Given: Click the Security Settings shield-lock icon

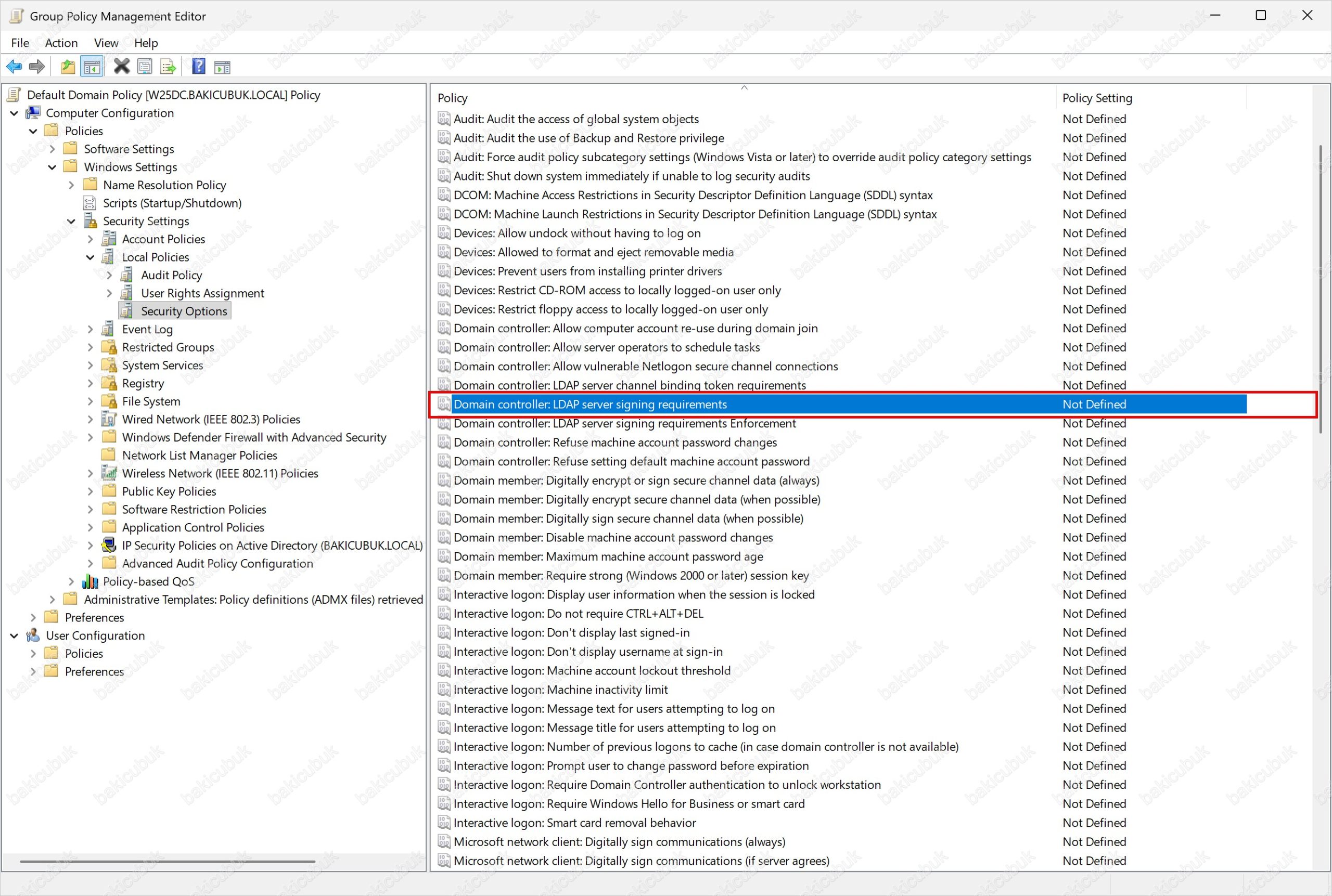Looking at the screenshot, I should tap(91, 220).
